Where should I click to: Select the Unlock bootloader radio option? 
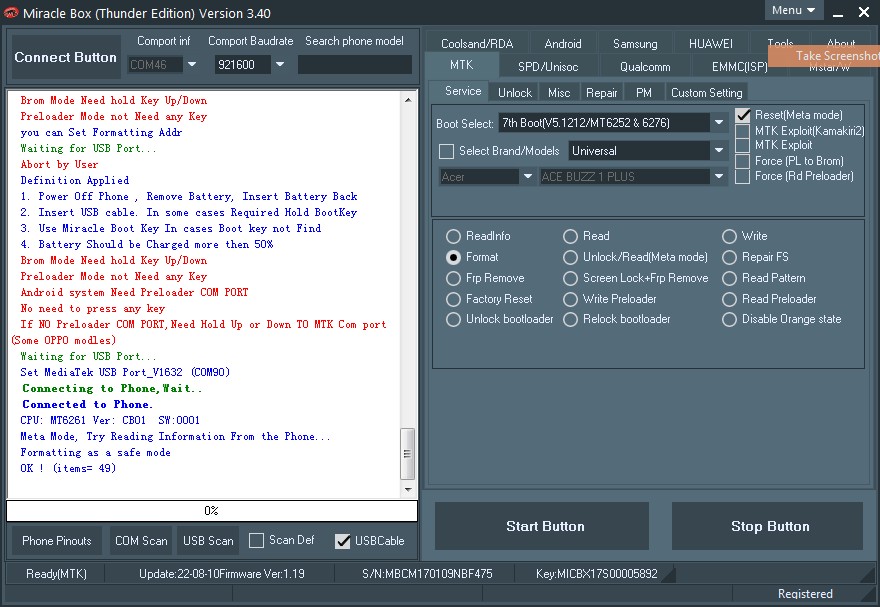(453, 320)
